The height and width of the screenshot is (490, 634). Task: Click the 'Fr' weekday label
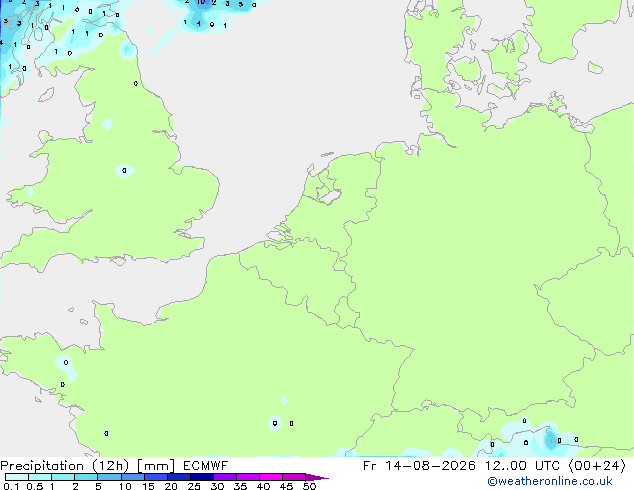pos(370,466)
